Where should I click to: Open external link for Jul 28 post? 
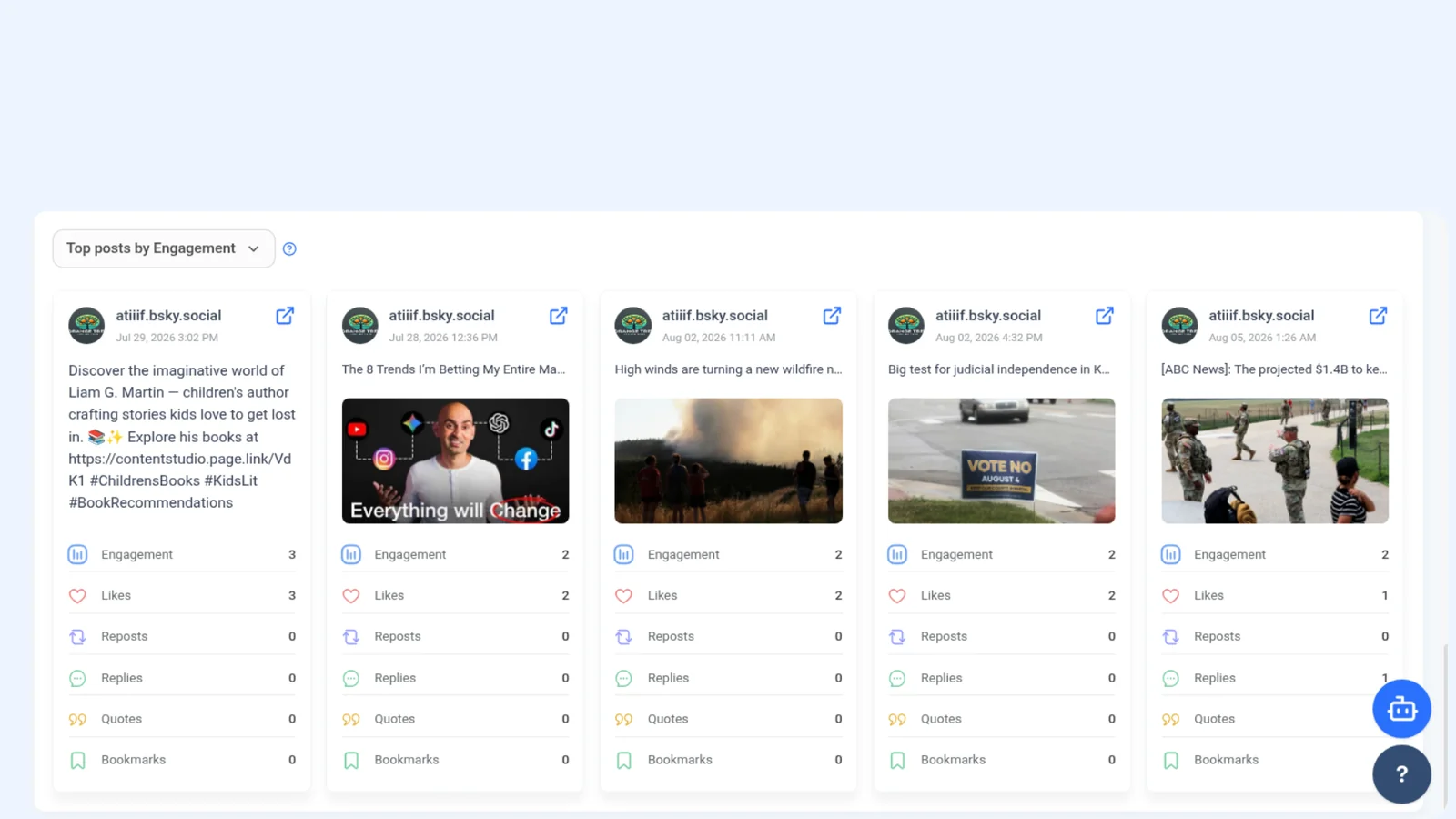click(x=559, y=316)
